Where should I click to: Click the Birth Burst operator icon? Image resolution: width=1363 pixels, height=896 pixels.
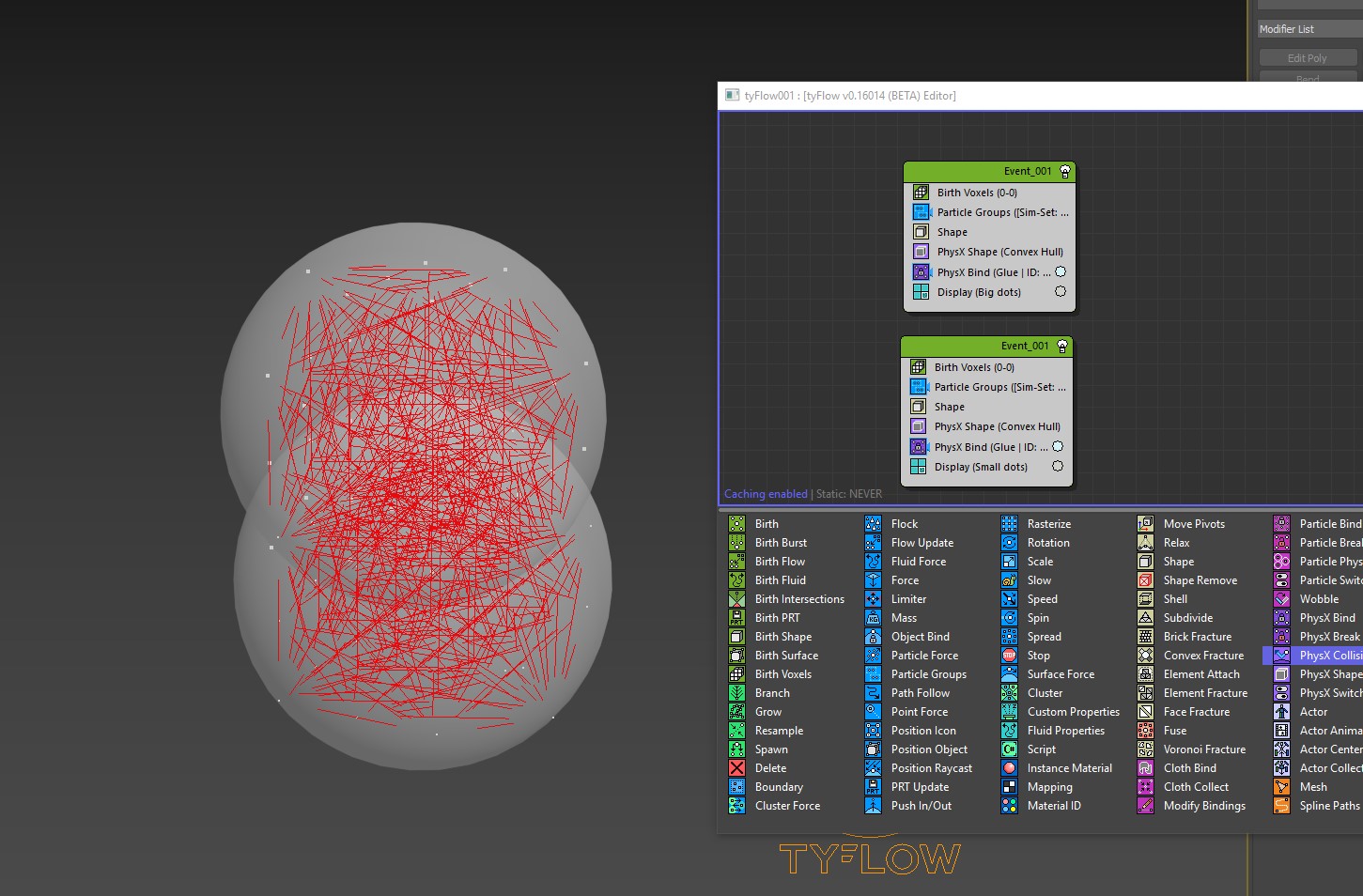(x=737, y=543)
